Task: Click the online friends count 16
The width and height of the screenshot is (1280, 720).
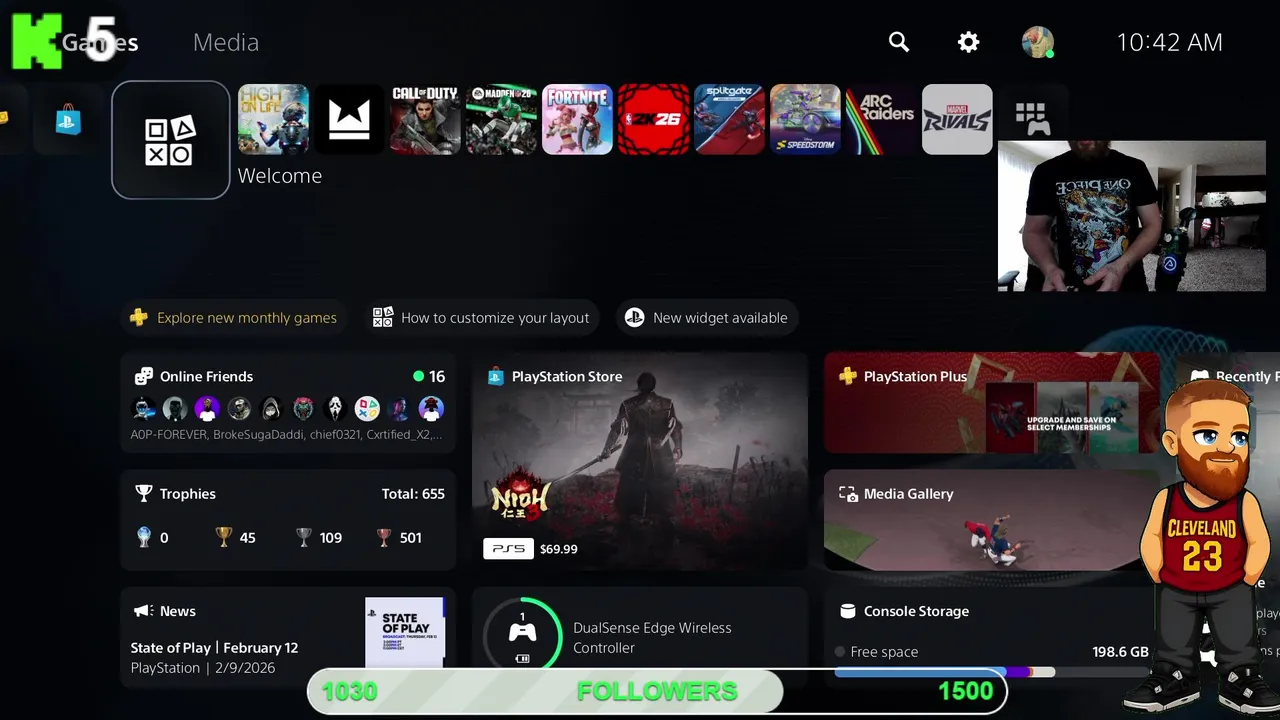Action: 429,377
